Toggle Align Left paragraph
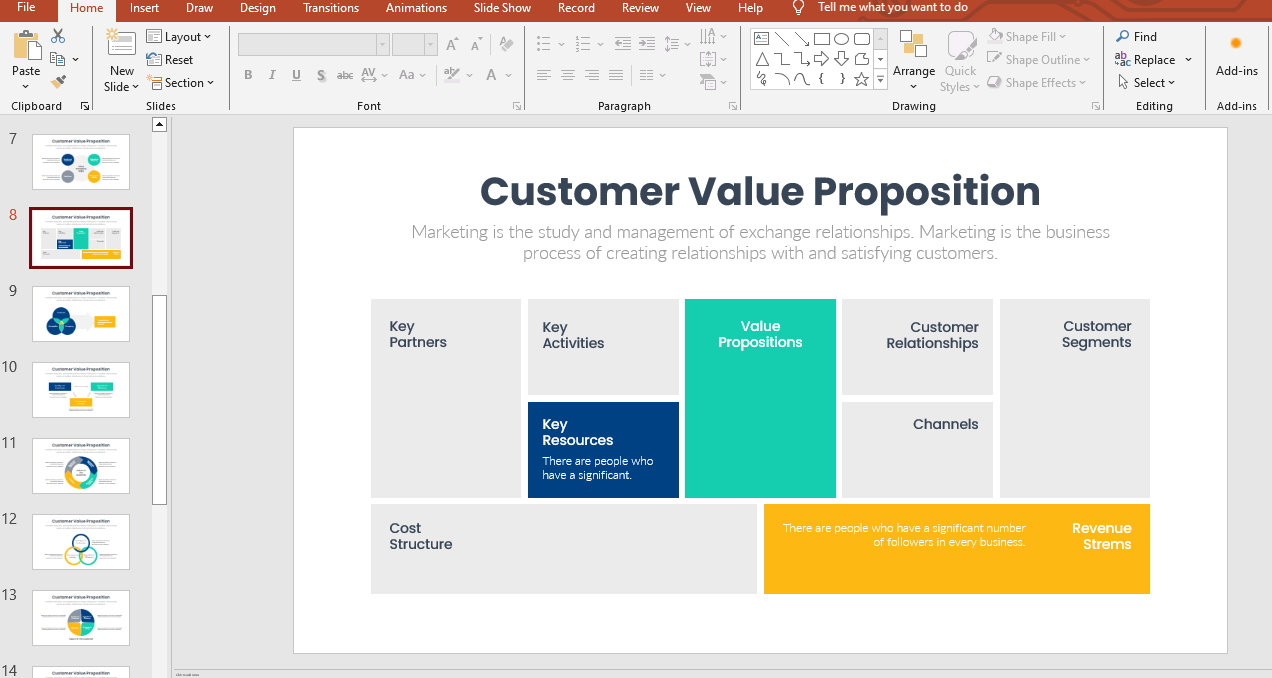The height and width of the screenshot is (678, 1272). coord(544,75)
